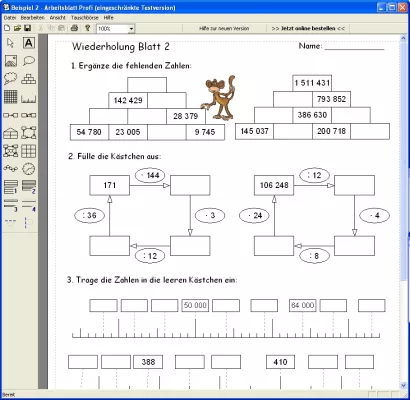Screen dimensions: 410x400
Task: Select the lined paper style 2 tool
Action: pyautogui.click(x=29, y=187)
